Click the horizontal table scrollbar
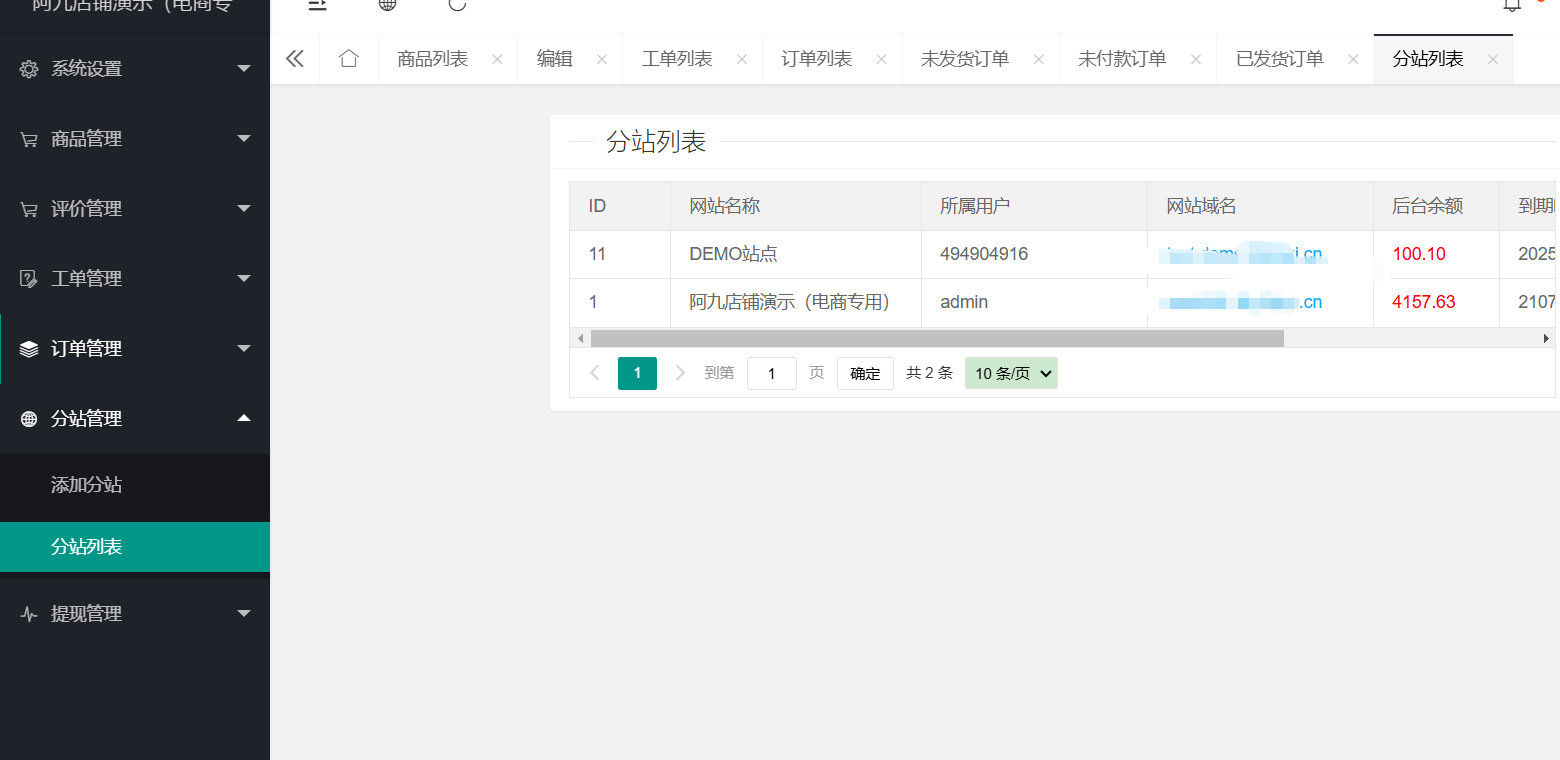The height and width of the screenshot is (760, 1560). point(936,339)
